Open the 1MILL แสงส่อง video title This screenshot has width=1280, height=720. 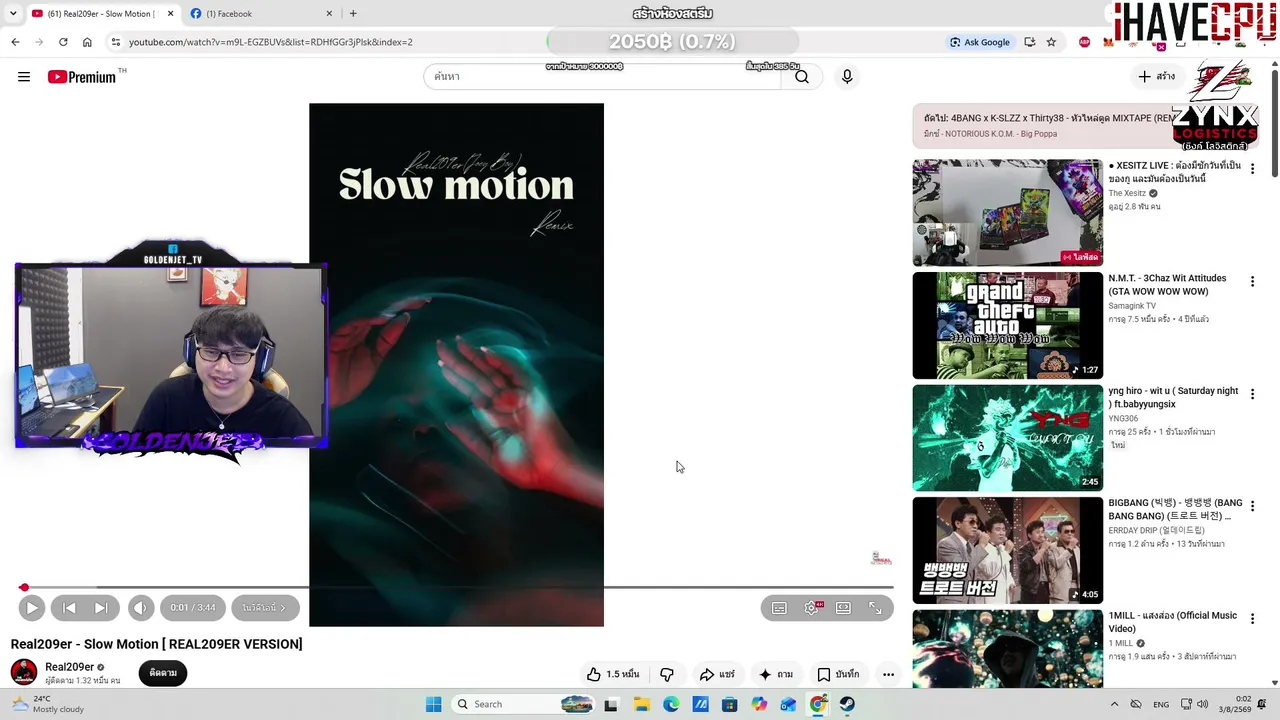[1172, 622]
